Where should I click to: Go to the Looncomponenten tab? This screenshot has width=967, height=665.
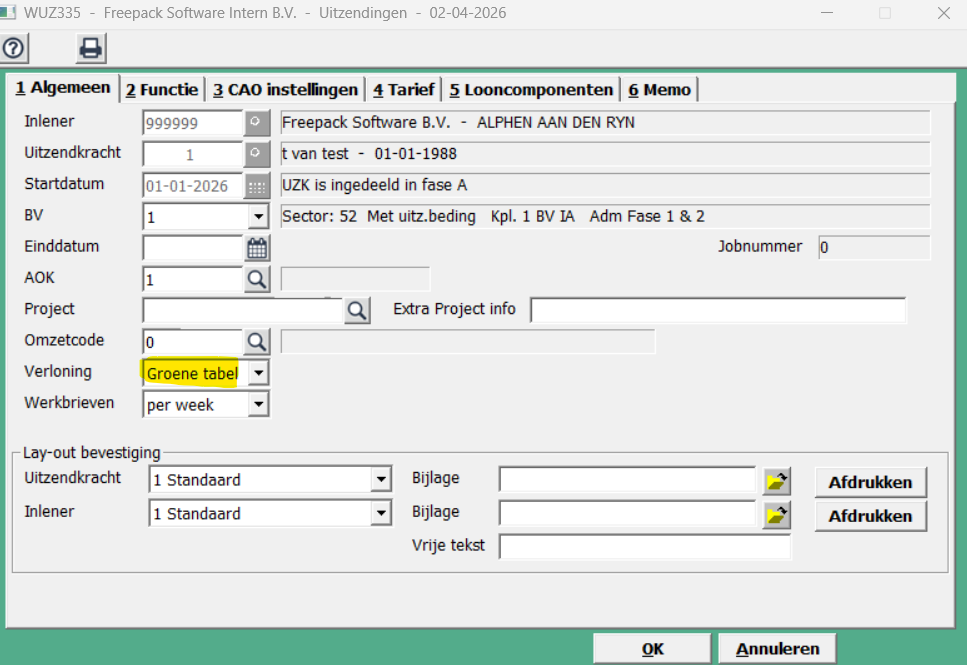click(531, 90)
